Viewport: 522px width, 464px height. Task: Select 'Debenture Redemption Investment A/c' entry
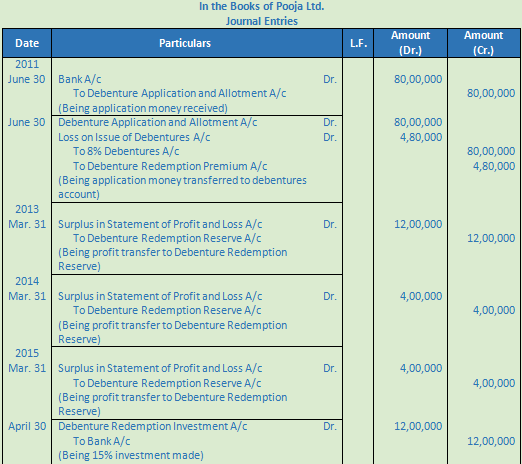153,426
